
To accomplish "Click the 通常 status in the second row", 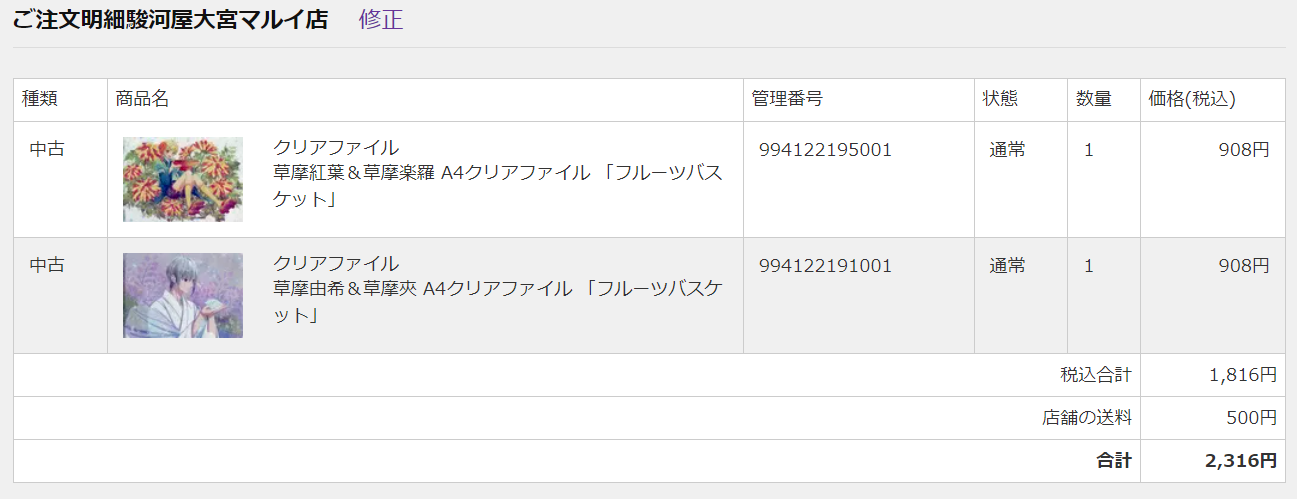I will pos(1008,266).
